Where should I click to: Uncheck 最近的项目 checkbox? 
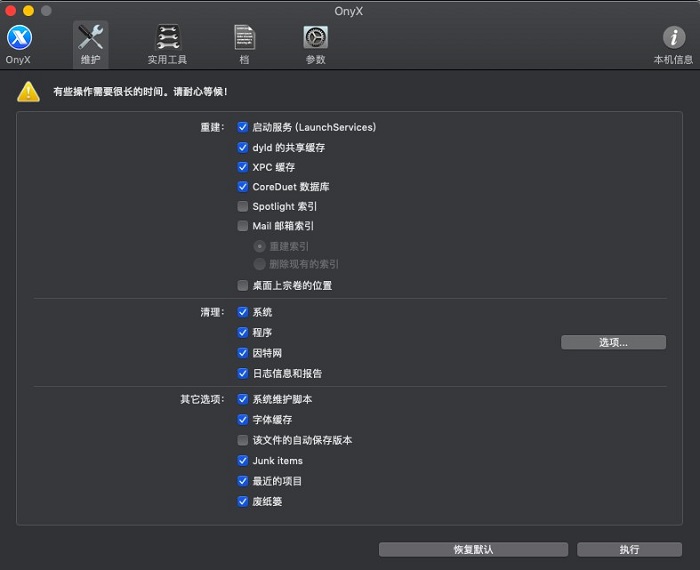(242, 481)
